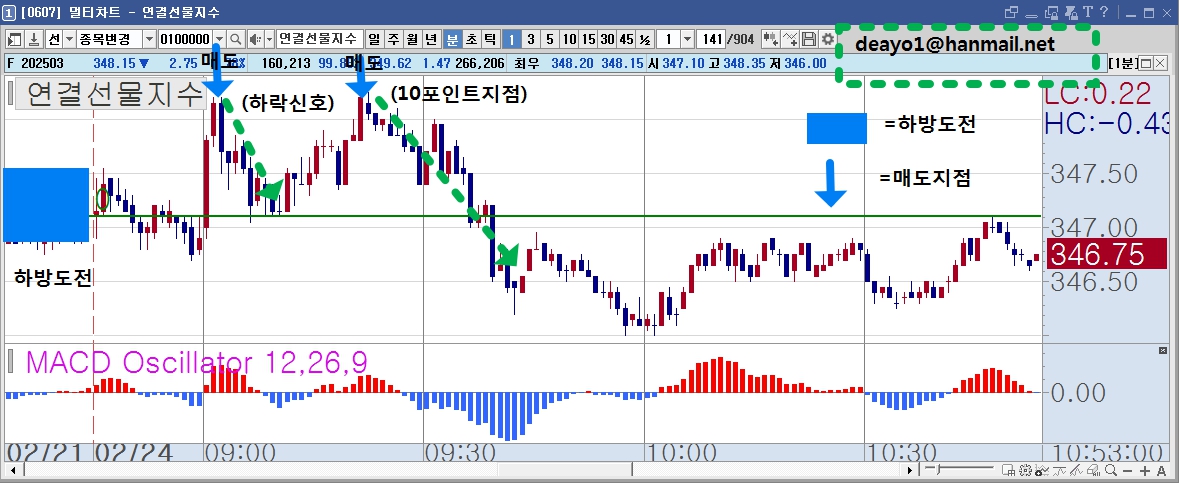Click the 연결선물지수 name field
Image resolution: width=1179 pixels, height=483 pixels.
coord(320,39)
